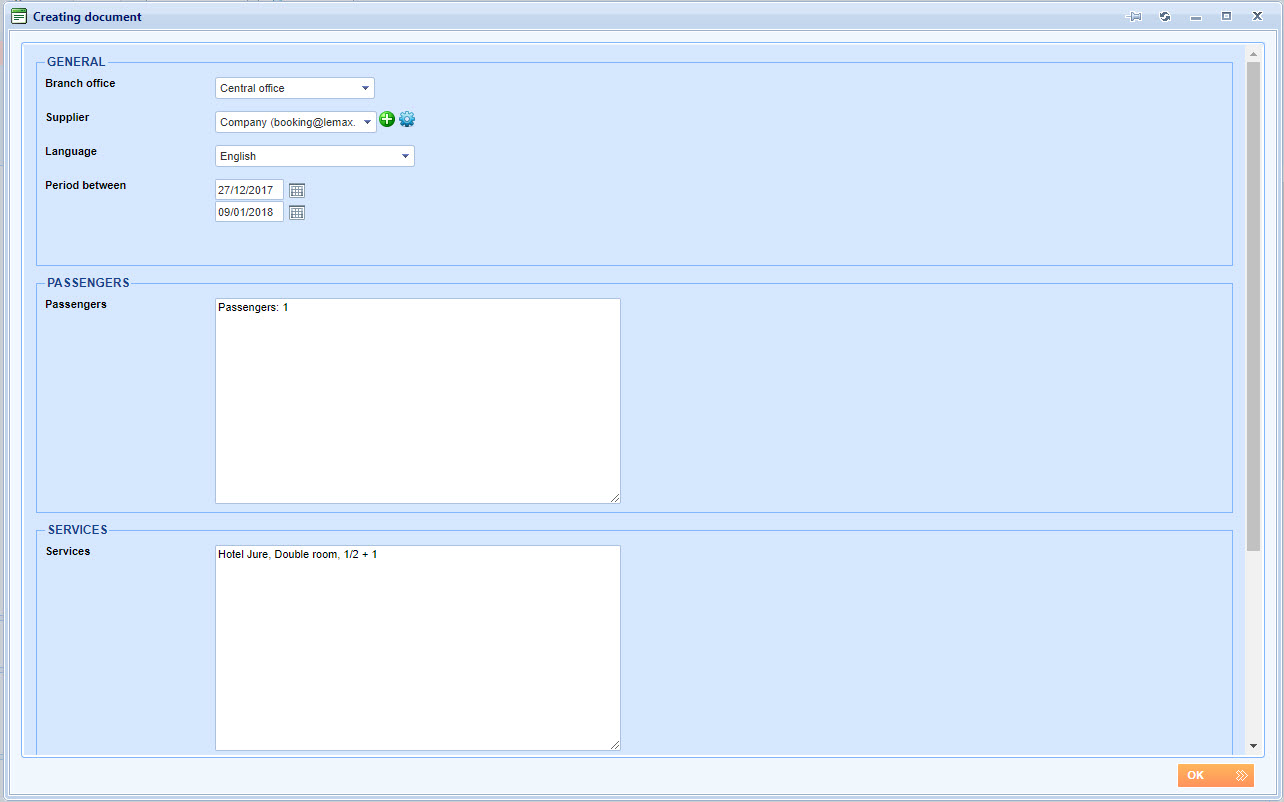Click the end date field 09/01/2018
The width and height of the screenshot is (1284, 802).
tap(249, 212)
